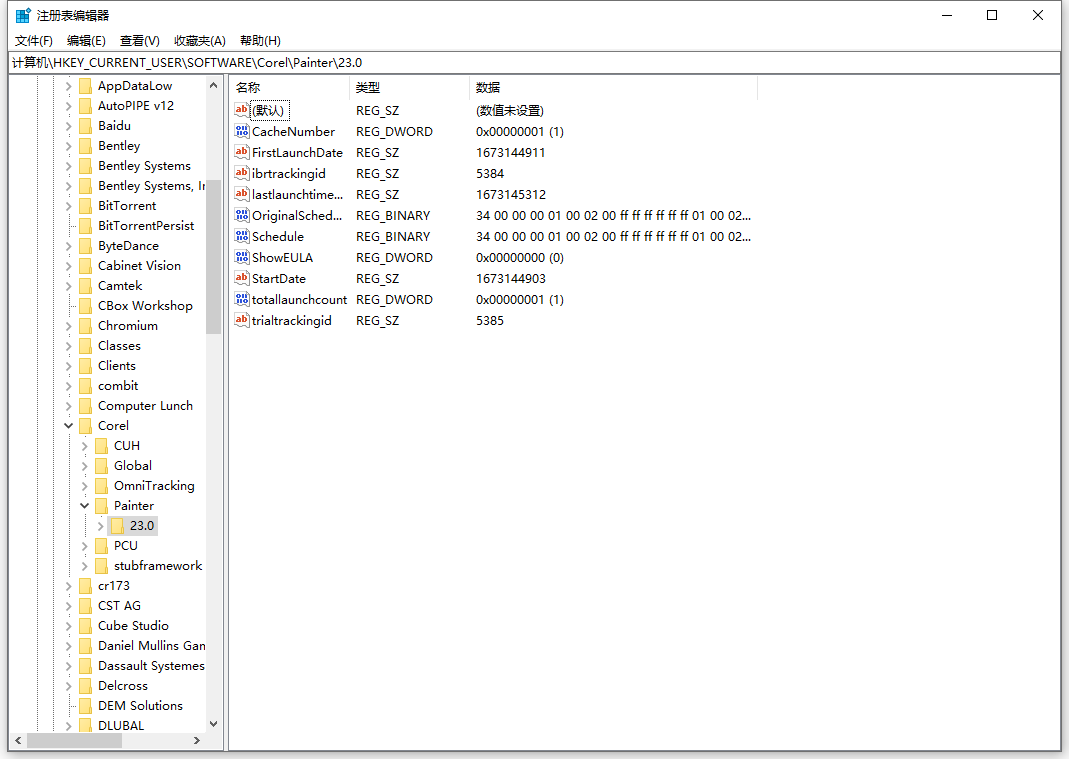Image resolution: width=1069 pixels, height=759 pixels.
Task: Open the 帮助(H) menu
Action: coord(260,41)
